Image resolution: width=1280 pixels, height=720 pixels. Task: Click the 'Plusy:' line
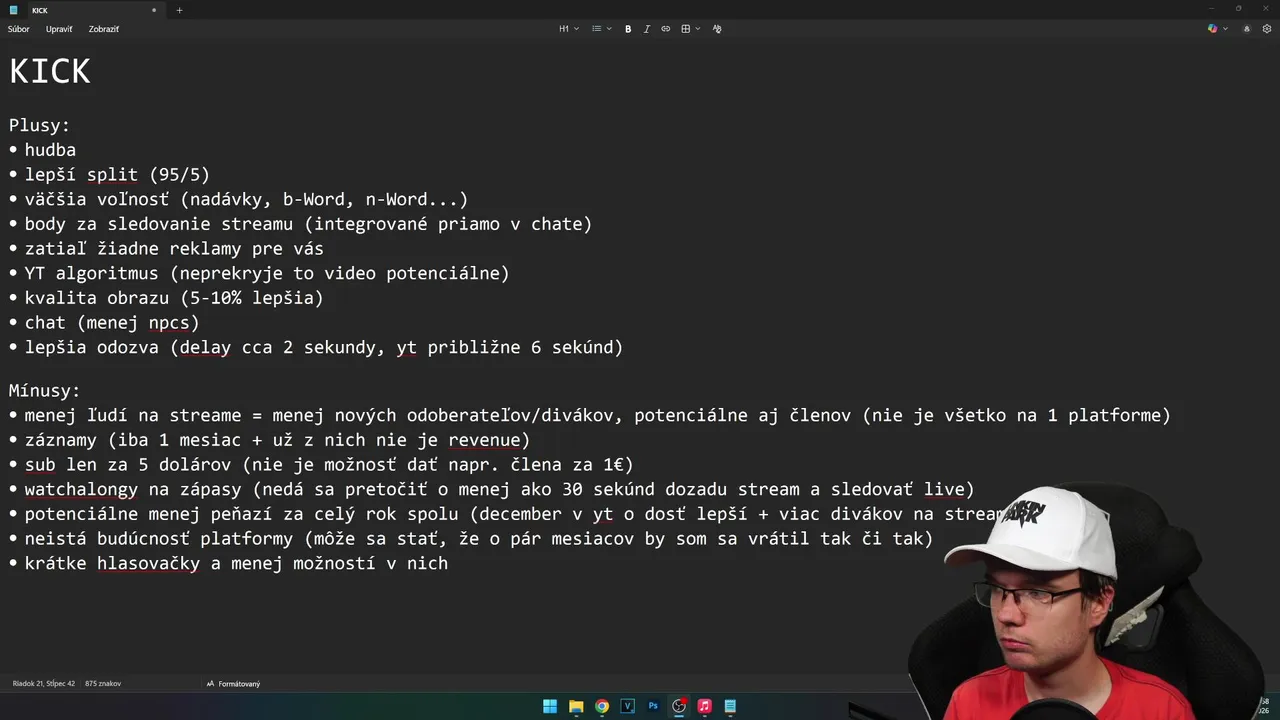pos(40,125)
